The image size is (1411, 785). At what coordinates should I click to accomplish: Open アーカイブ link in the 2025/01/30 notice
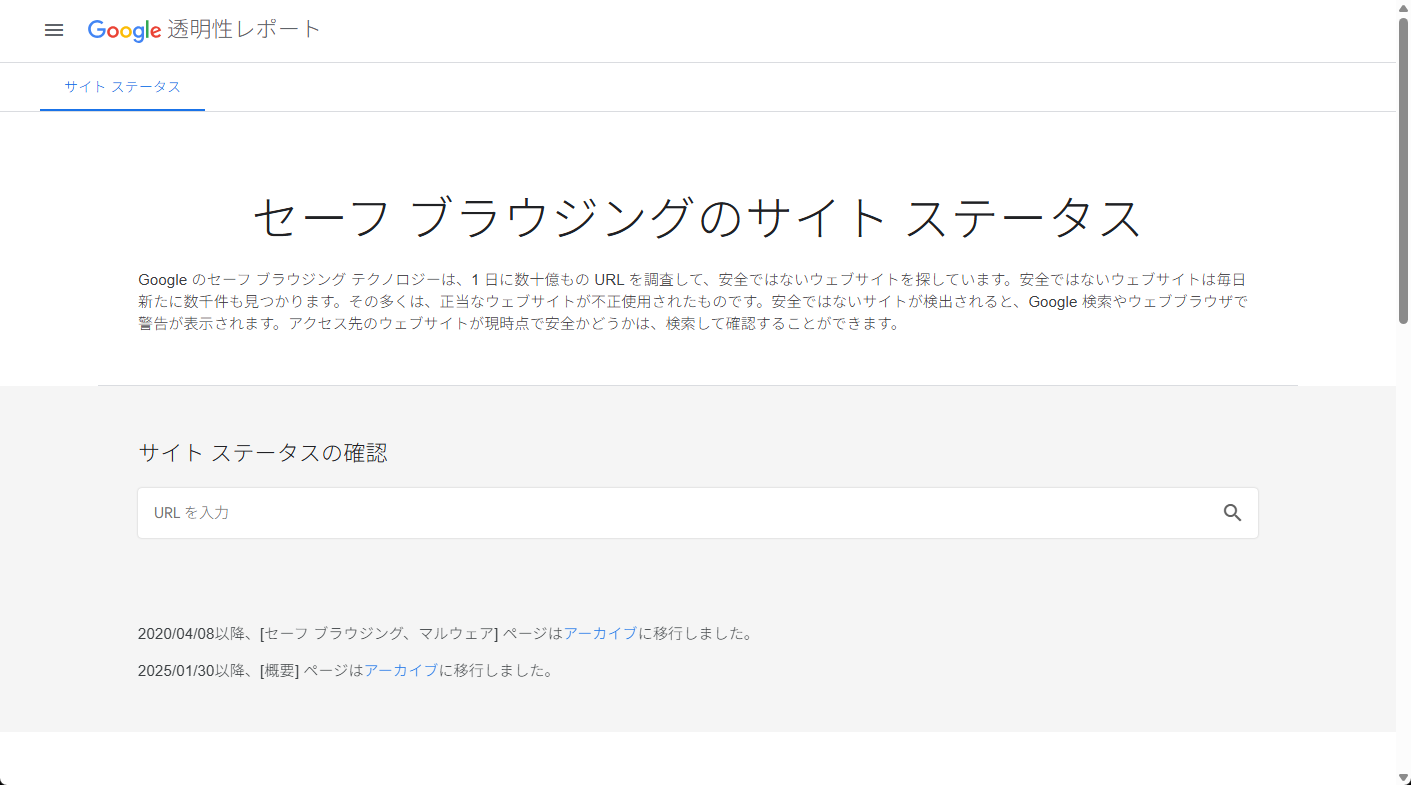click(401, 670)
